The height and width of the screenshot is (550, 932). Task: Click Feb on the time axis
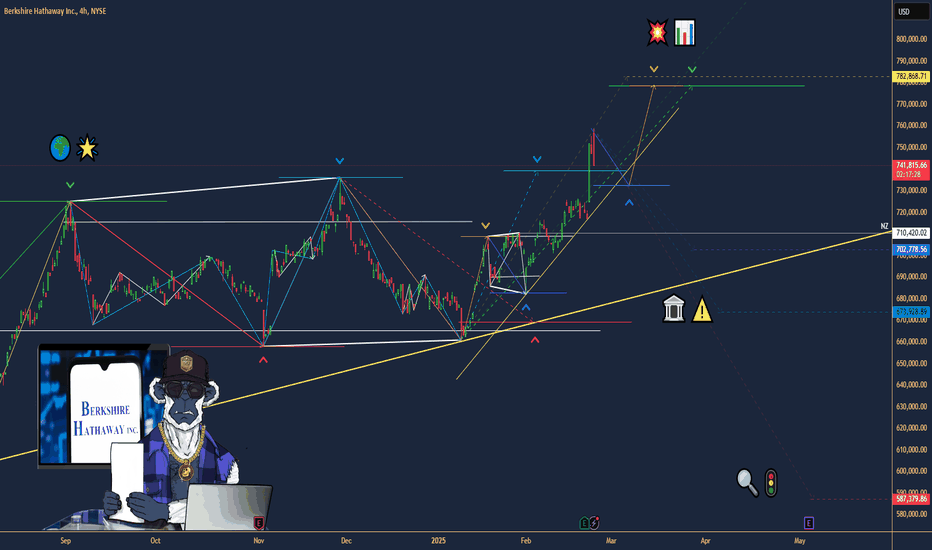coord(525,540)
